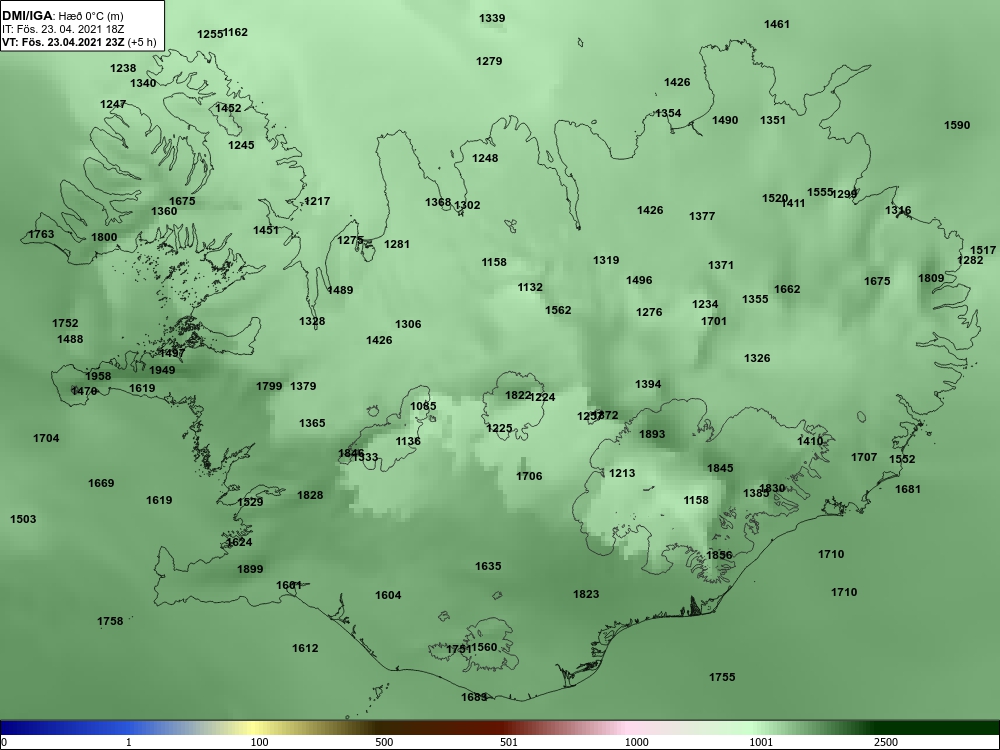Select the map value 1489
The height and width of the screenshot is (750, 1000).
point(340,290)
